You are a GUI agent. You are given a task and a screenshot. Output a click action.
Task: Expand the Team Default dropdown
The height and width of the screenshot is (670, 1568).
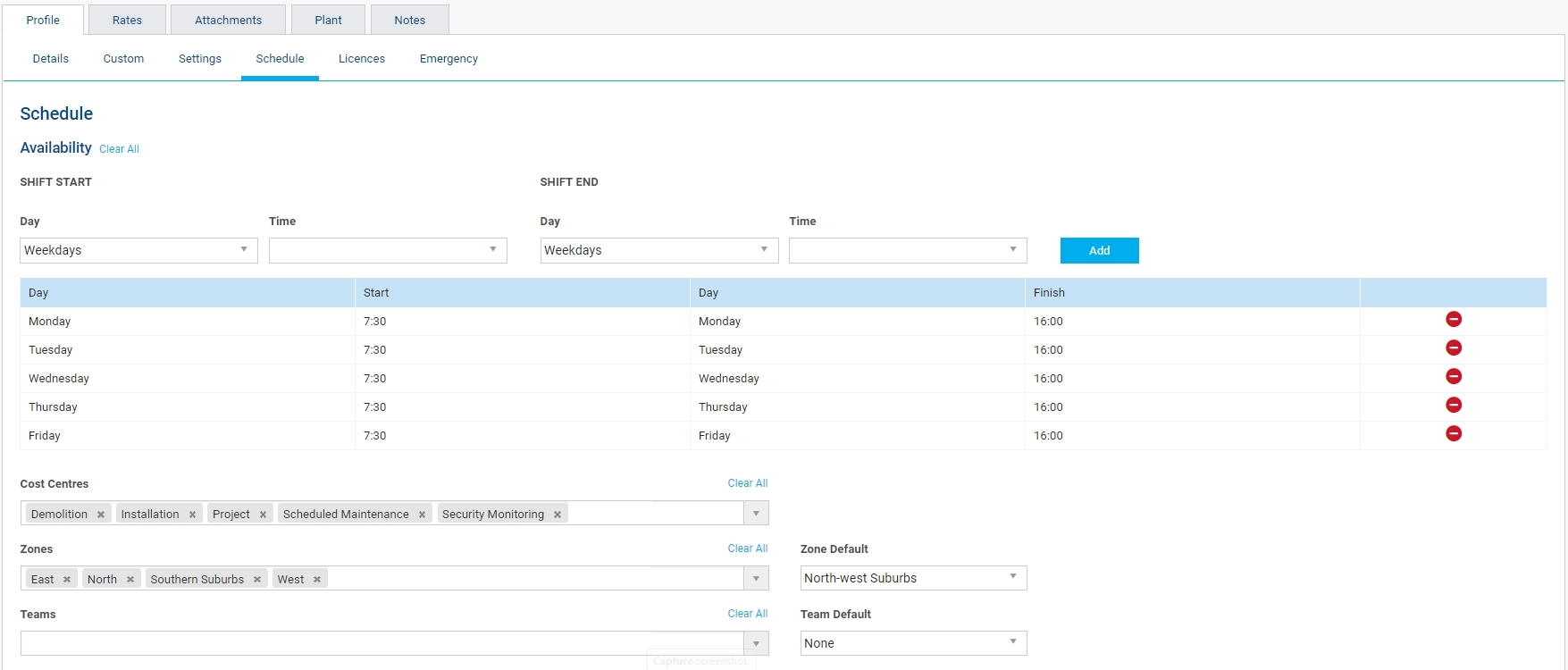pyautogui.click(x=912, y=643)
